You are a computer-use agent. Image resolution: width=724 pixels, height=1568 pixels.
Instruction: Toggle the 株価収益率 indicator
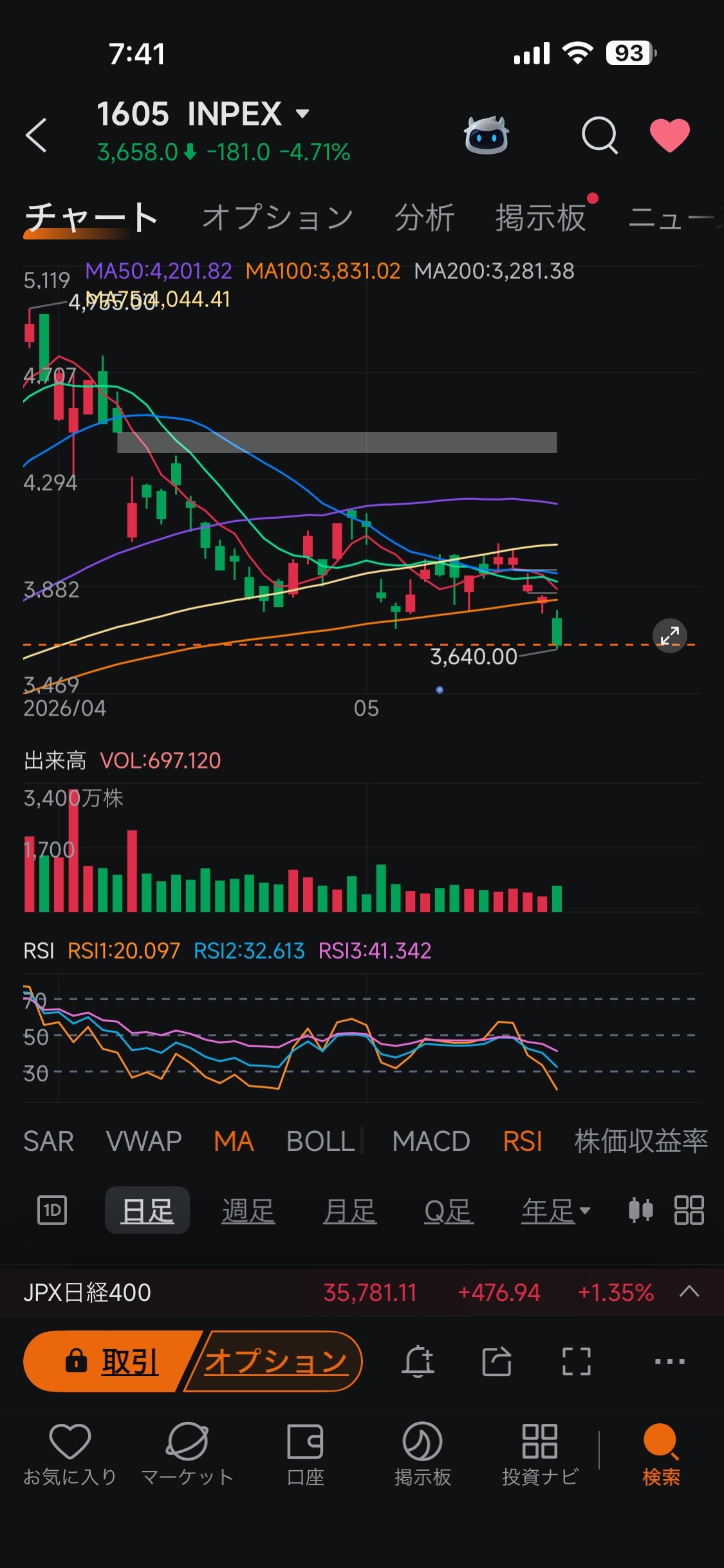[x=641, y=1141]
